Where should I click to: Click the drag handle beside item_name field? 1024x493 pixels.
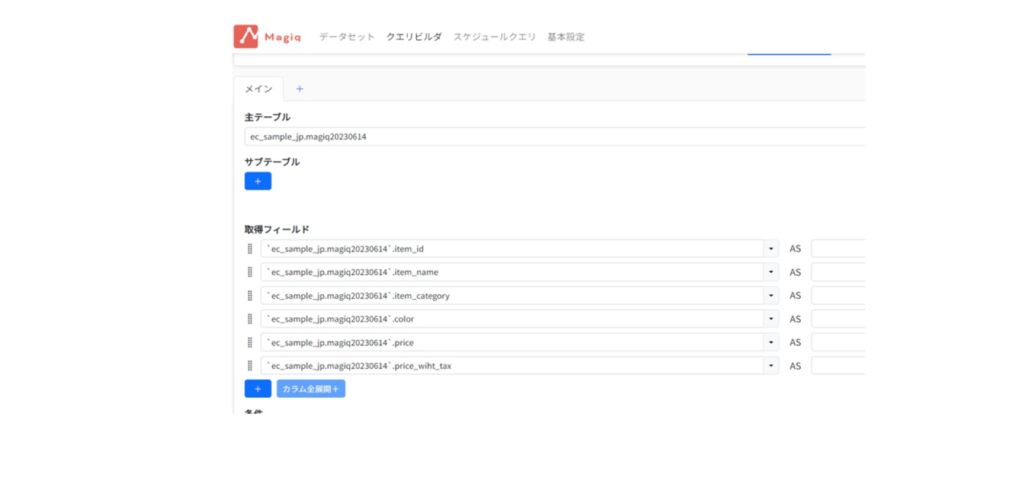point(250,272)
